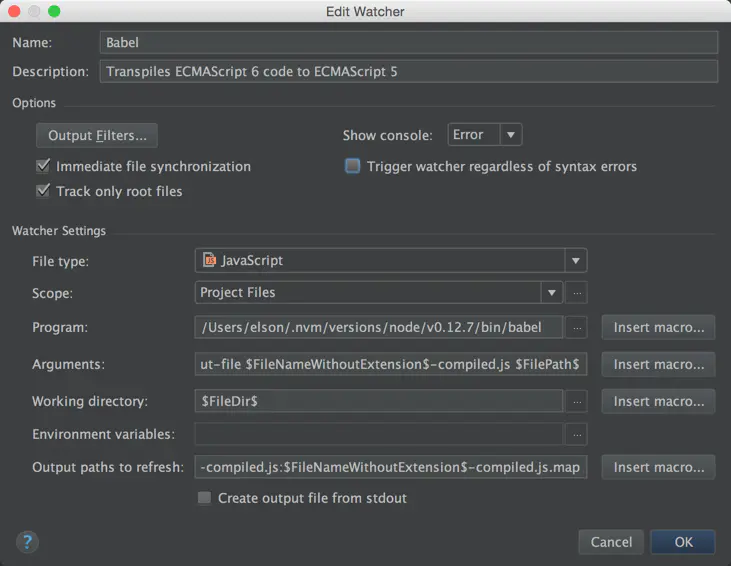The image size is (731, 566).
Task: Click the Output Filters button
Action: 97,135
